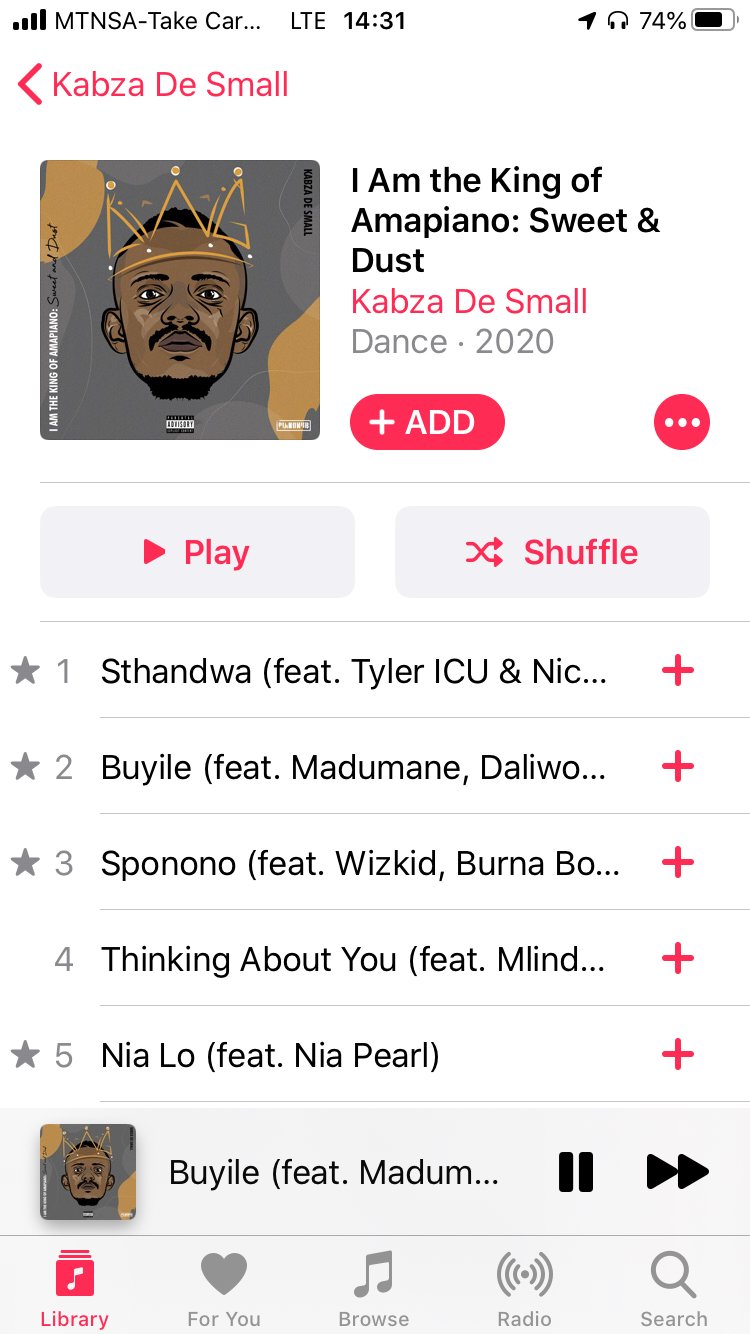The height and width of the screenshot is (1334, 750).
Task: Add Thinking About You with plus icon
Action: [x=678, y=958]
